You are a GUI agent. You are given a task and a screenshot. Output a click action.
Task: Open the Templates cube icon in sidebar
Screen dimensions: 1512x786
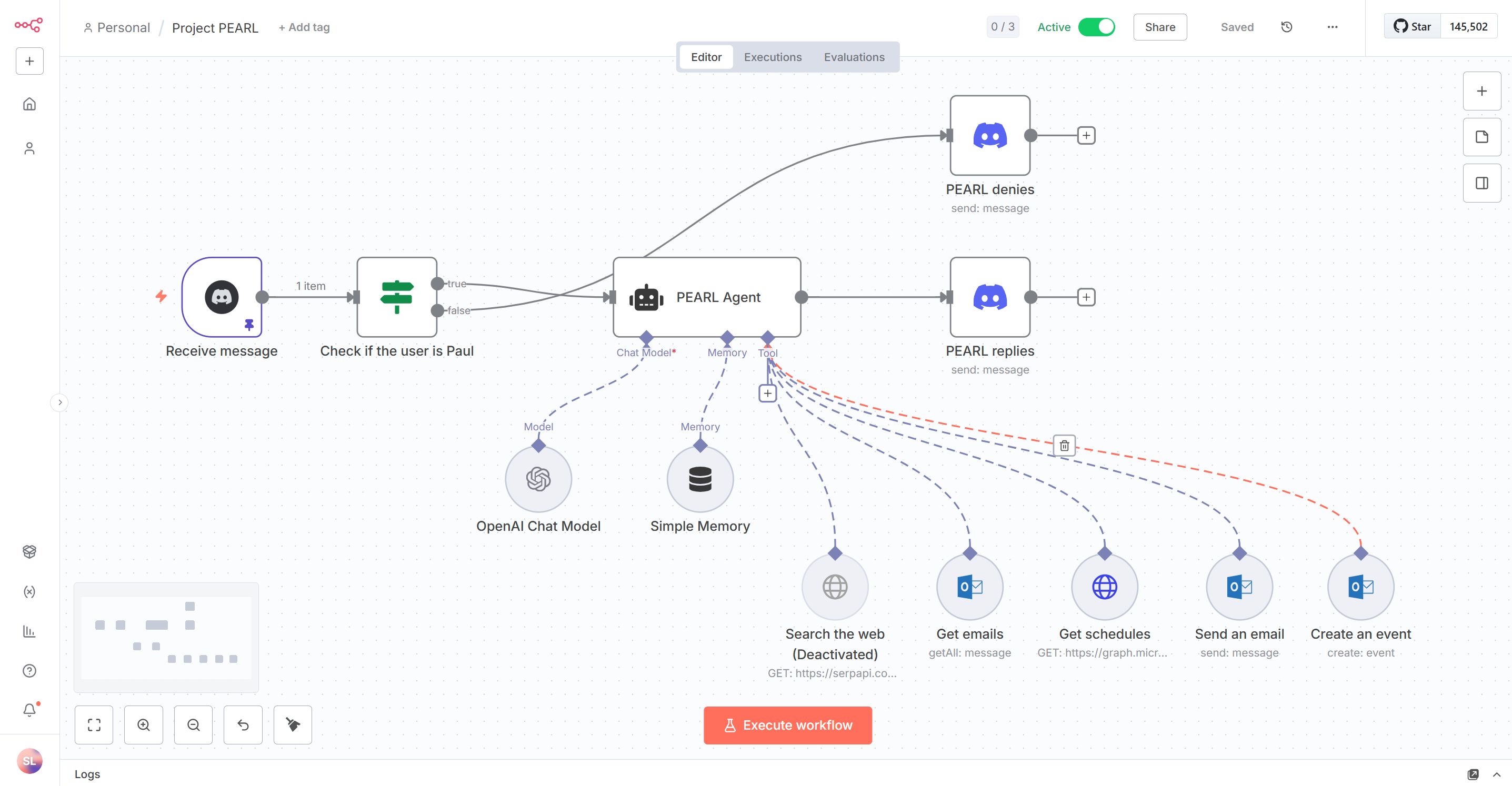pos(29,551)
